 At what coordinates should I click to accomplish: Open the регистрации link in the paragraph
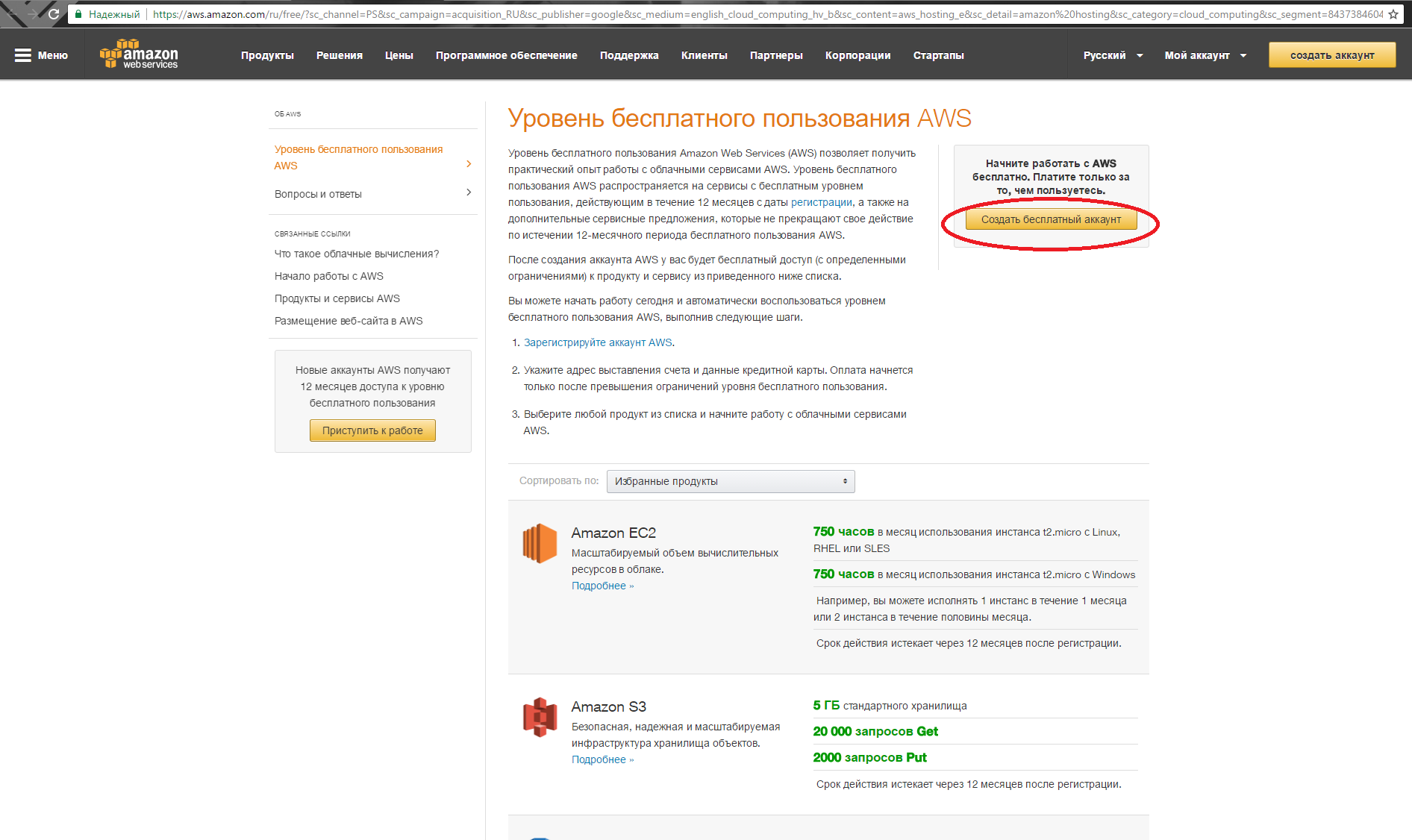pyautogui.click(x=822, y=202)
